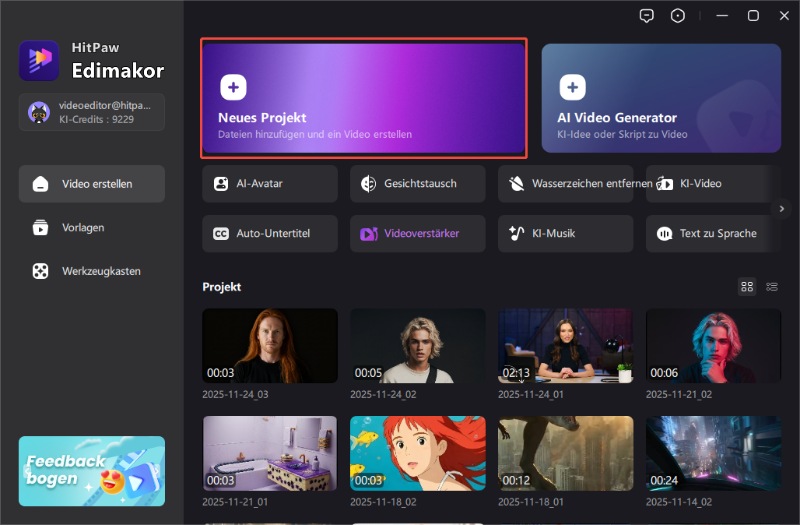800x525 pixels.
Task: Open the account info box showing KI-Credits
Action: click(x=91, y=112)
